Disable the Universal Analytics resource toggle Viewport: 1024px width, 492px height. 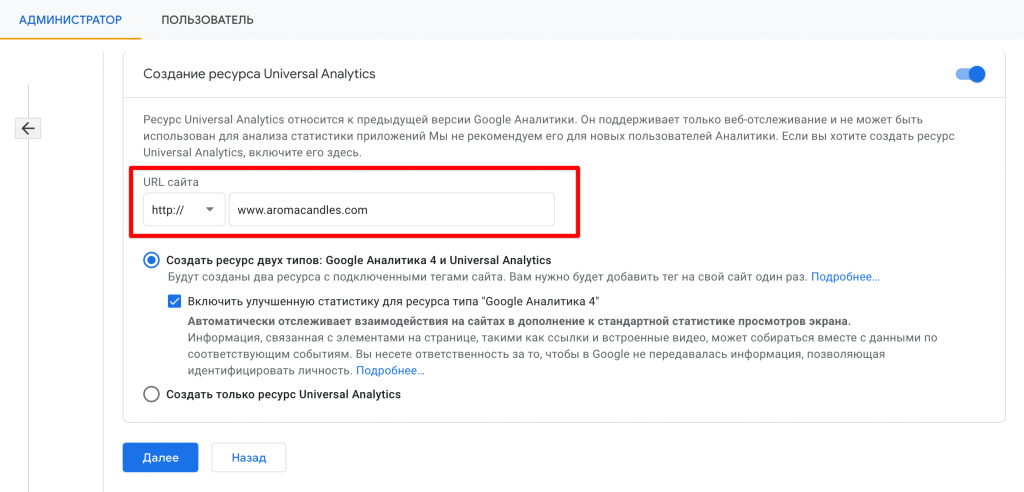pyautogui.click(x=970, y=74)
